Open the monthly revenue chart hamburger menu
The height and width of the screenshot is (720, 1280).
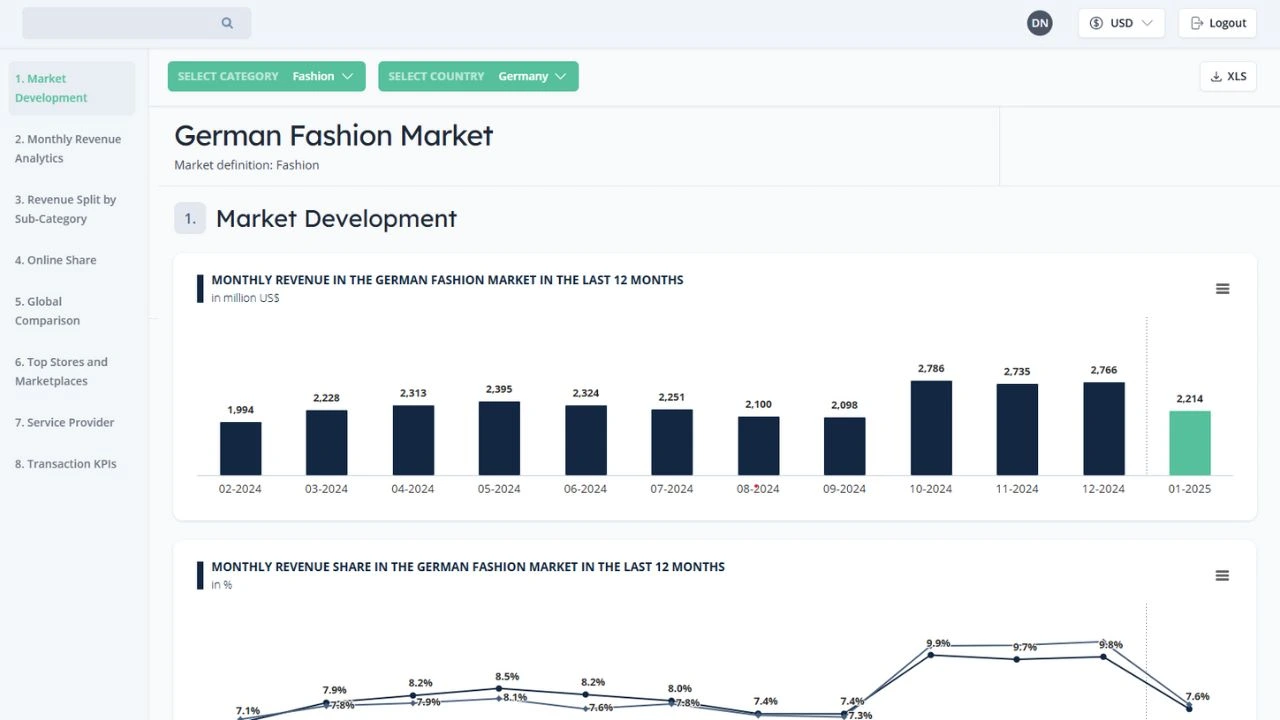pos(1222,288)
